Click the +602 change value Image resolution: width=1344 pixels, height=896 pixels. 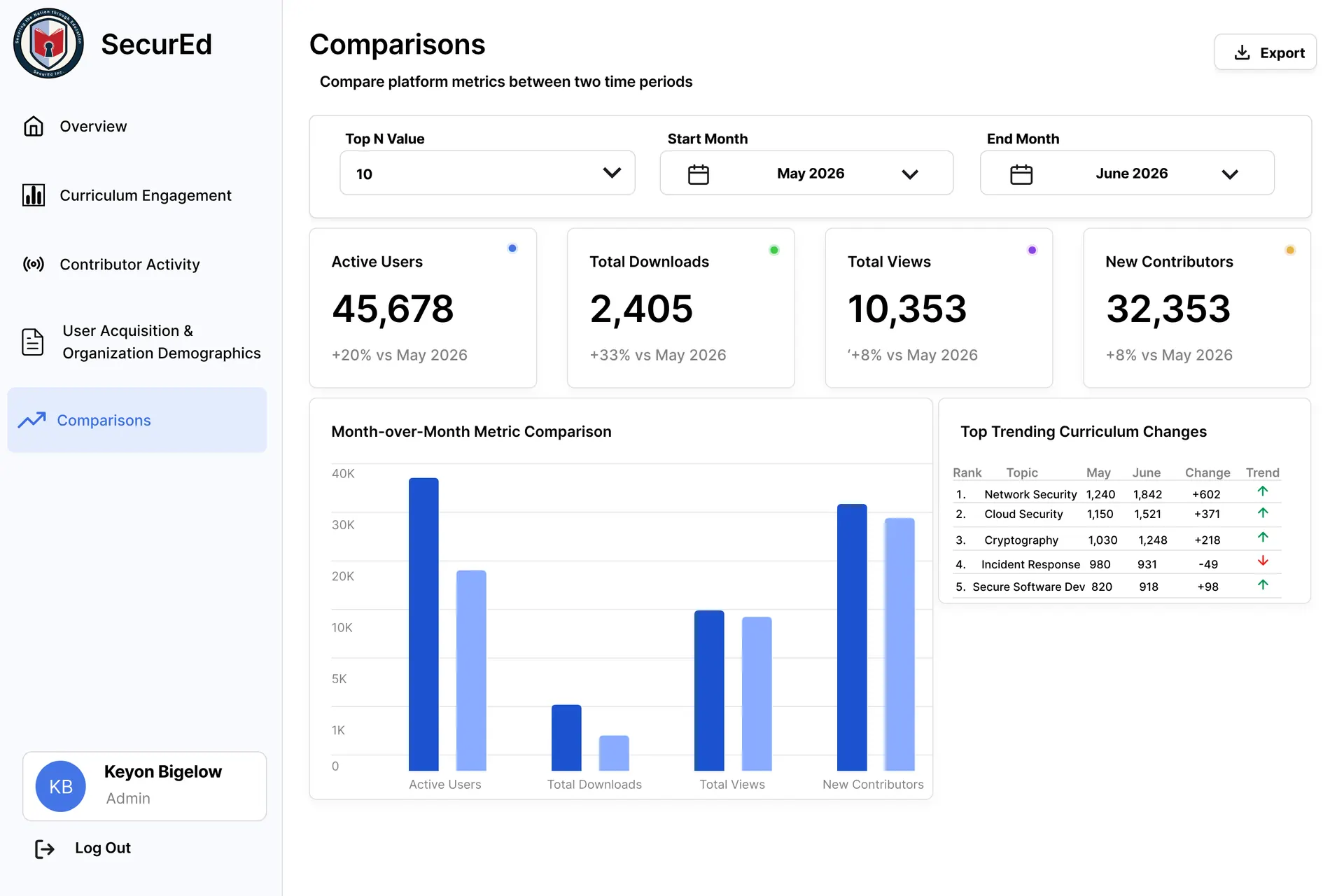coord(1206,494)
